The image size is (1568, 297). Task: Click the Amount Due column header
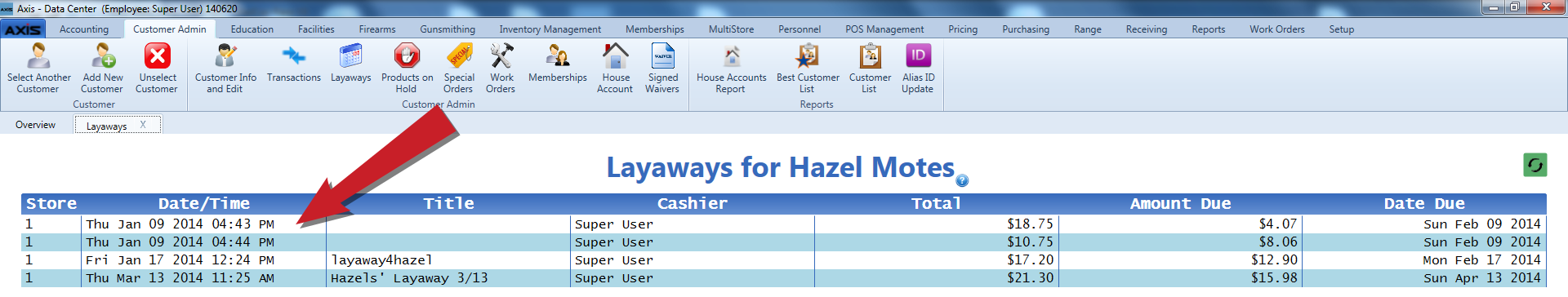pos(1180,204)
